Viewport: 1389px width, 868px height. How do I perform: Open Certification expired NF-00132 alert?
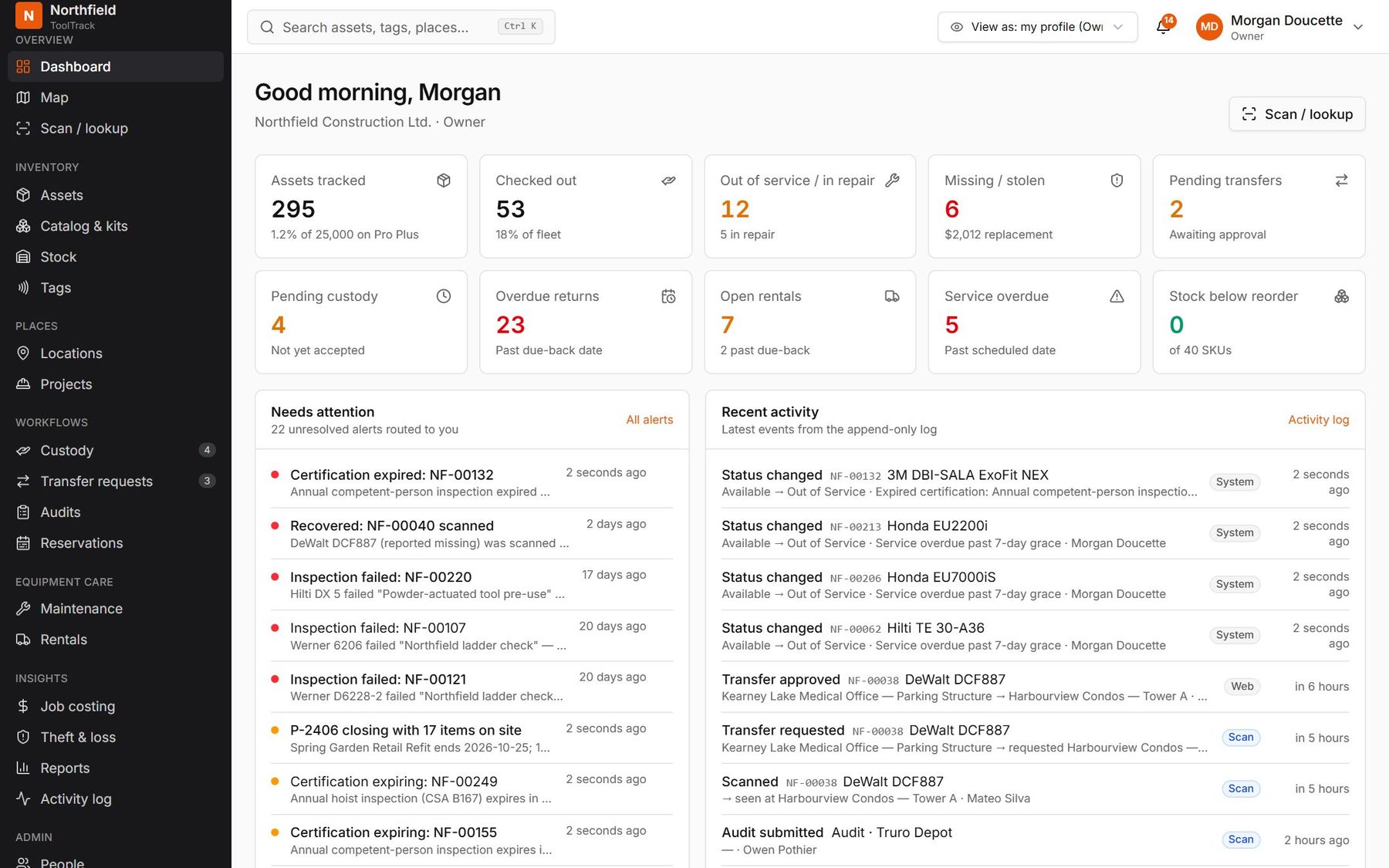click(471, 482)
